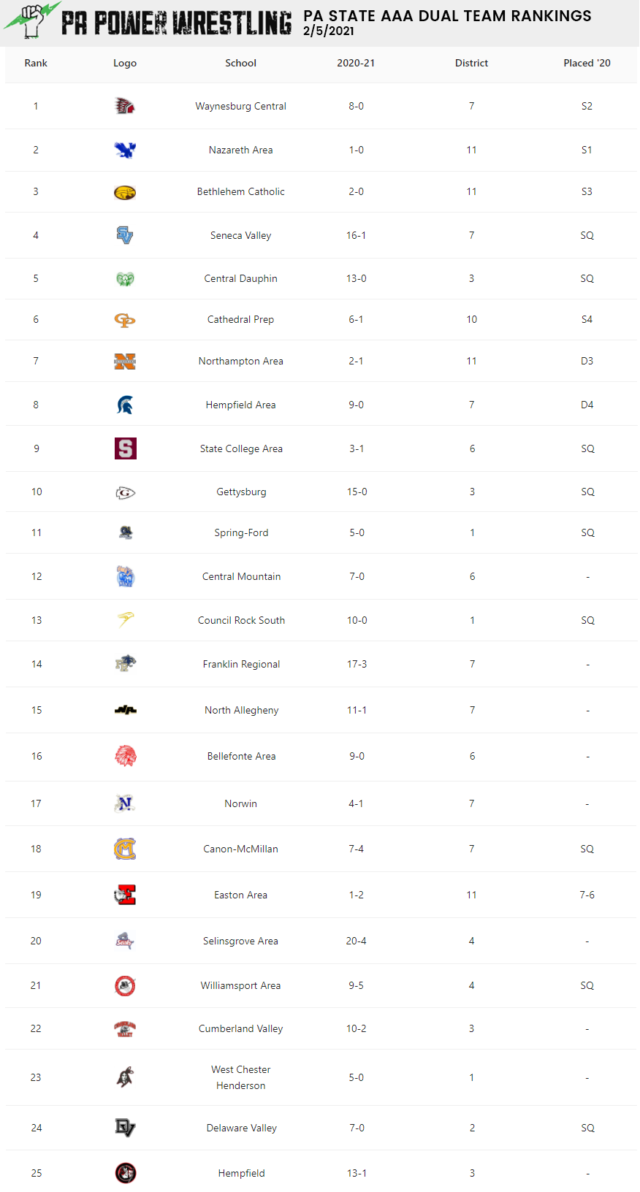
Task: Click the State College Area maroon S logo
Action: 125,449
